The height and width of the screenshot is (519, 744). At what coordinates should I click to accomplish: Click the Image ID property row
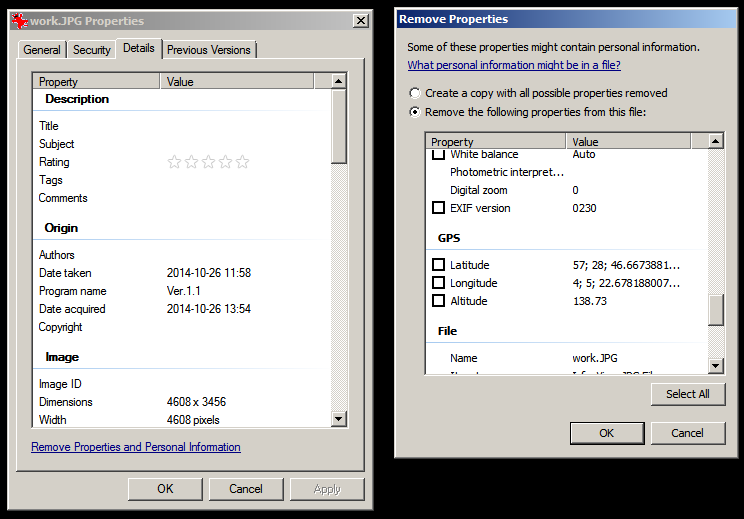182,384
